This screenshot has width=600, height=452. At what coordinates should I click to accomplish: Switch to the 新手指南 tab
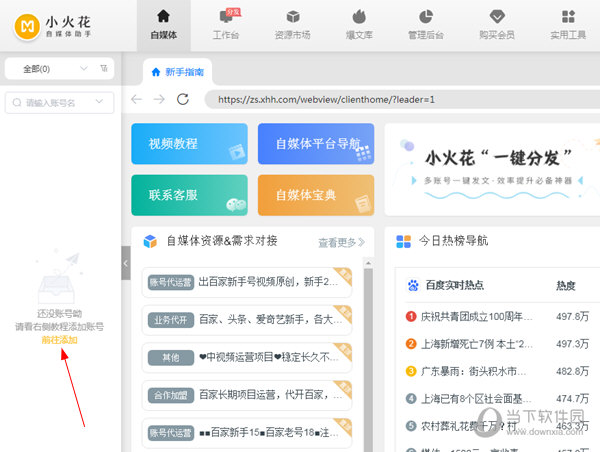point(178,72)
